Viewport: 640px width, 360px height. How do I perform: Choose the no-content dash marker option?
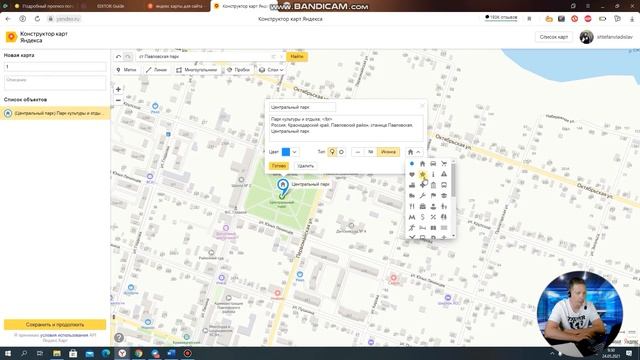tap(358, 152)
